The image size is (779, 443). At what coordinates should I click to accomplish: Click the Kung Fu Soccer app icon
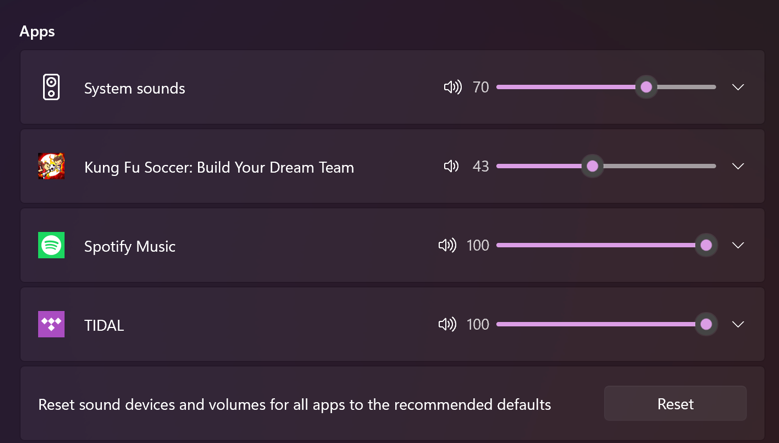(x=51, y=166)
